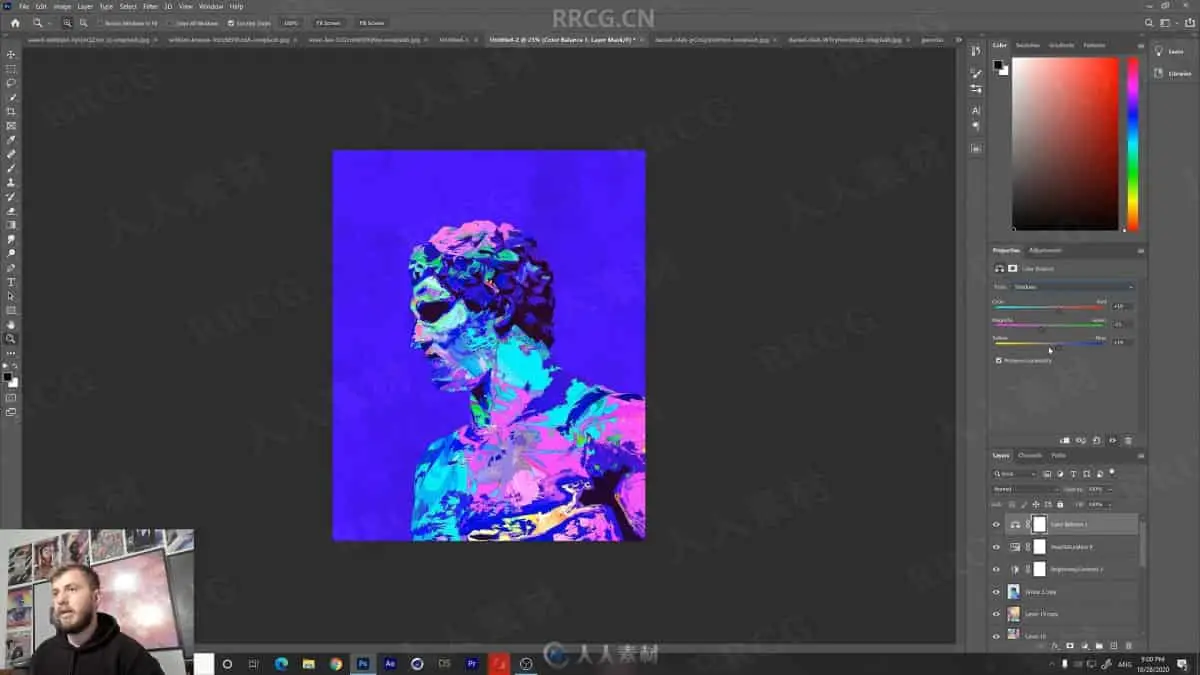Open the Properties panel menu

(1140, 250)
